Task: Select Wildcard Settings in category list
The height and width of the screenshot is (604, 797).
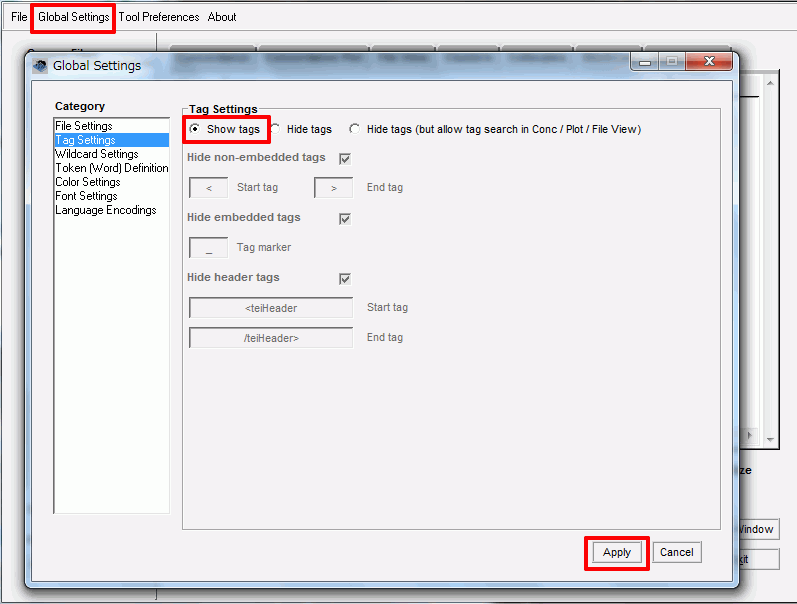Action: coord(97,154)
